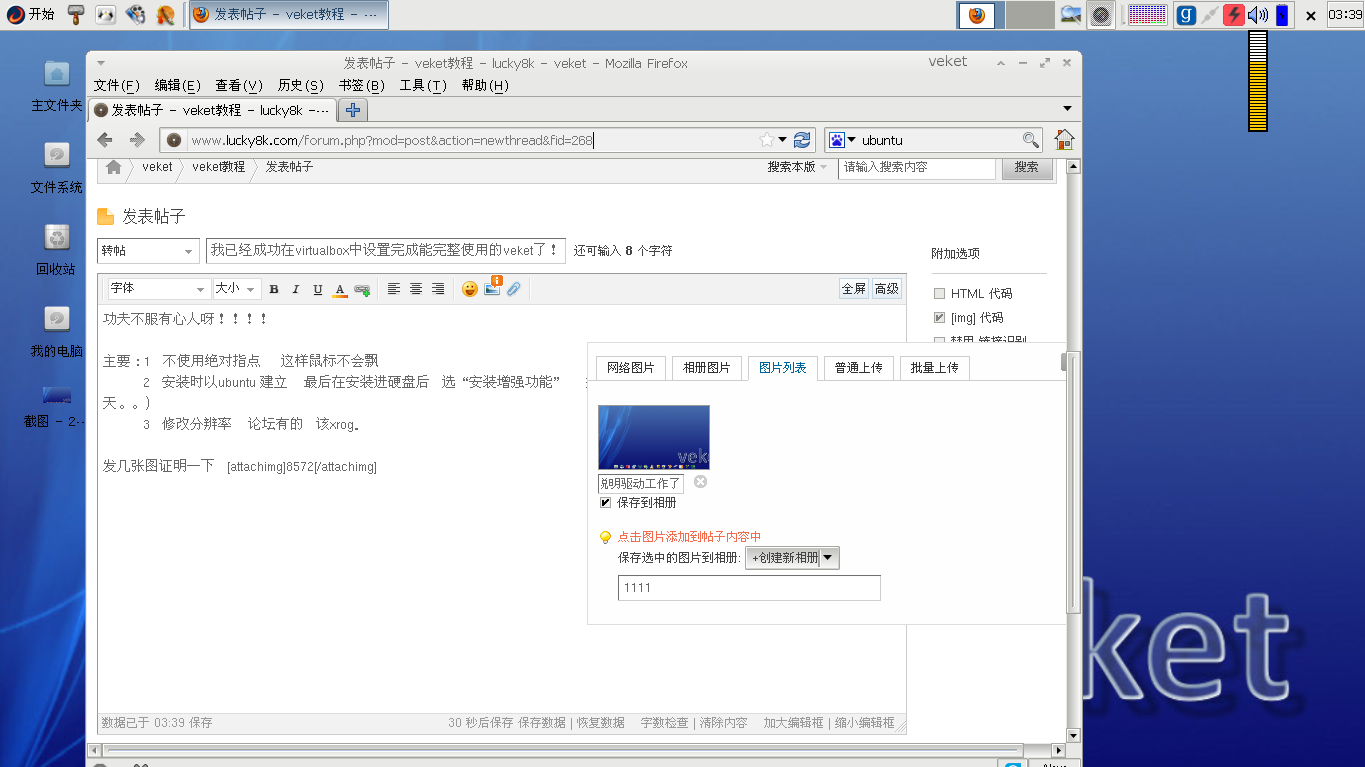The image size is (1365, 767).
Task: Click the insert image icon in editor toolbar
Action: [x=492, y=288]
